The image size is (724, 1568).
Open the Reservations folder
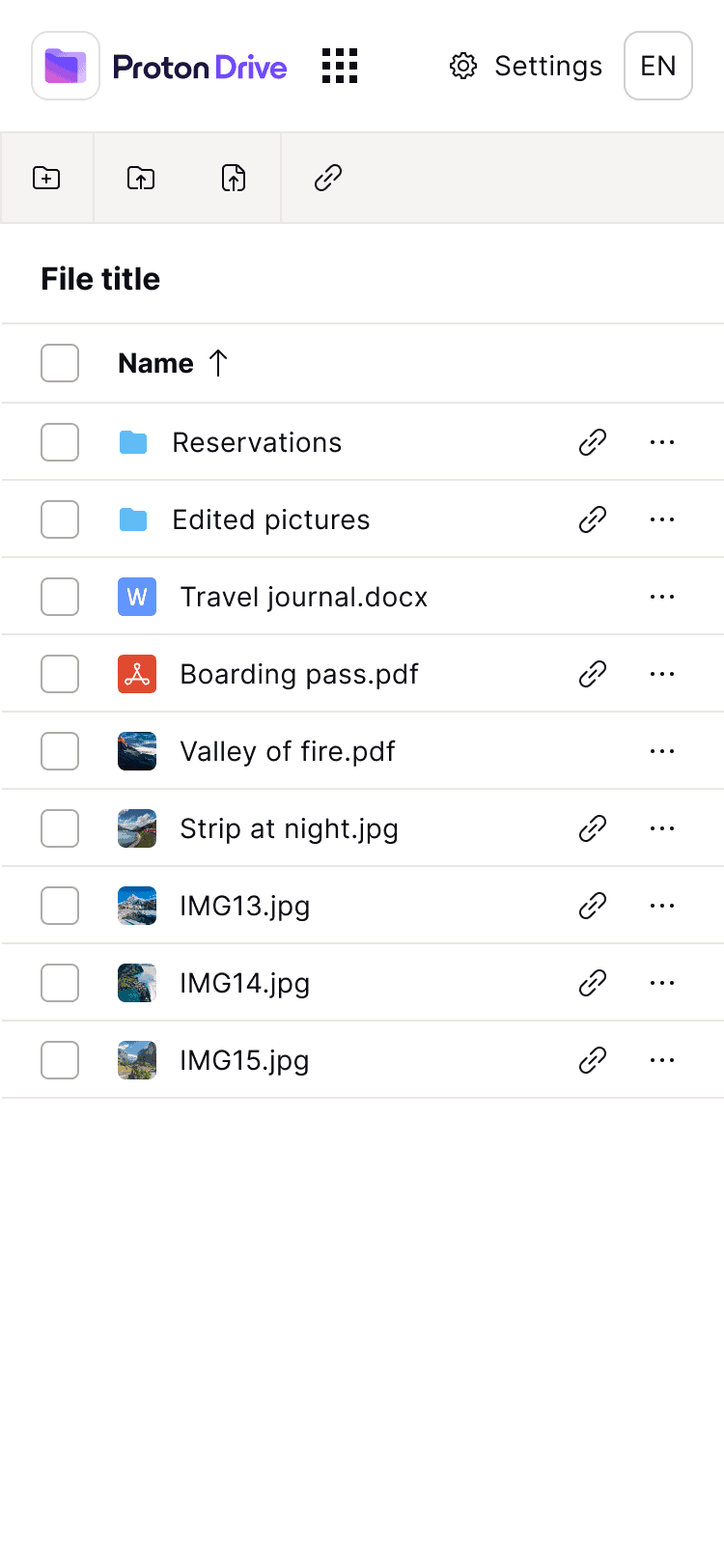click(257, 442)
